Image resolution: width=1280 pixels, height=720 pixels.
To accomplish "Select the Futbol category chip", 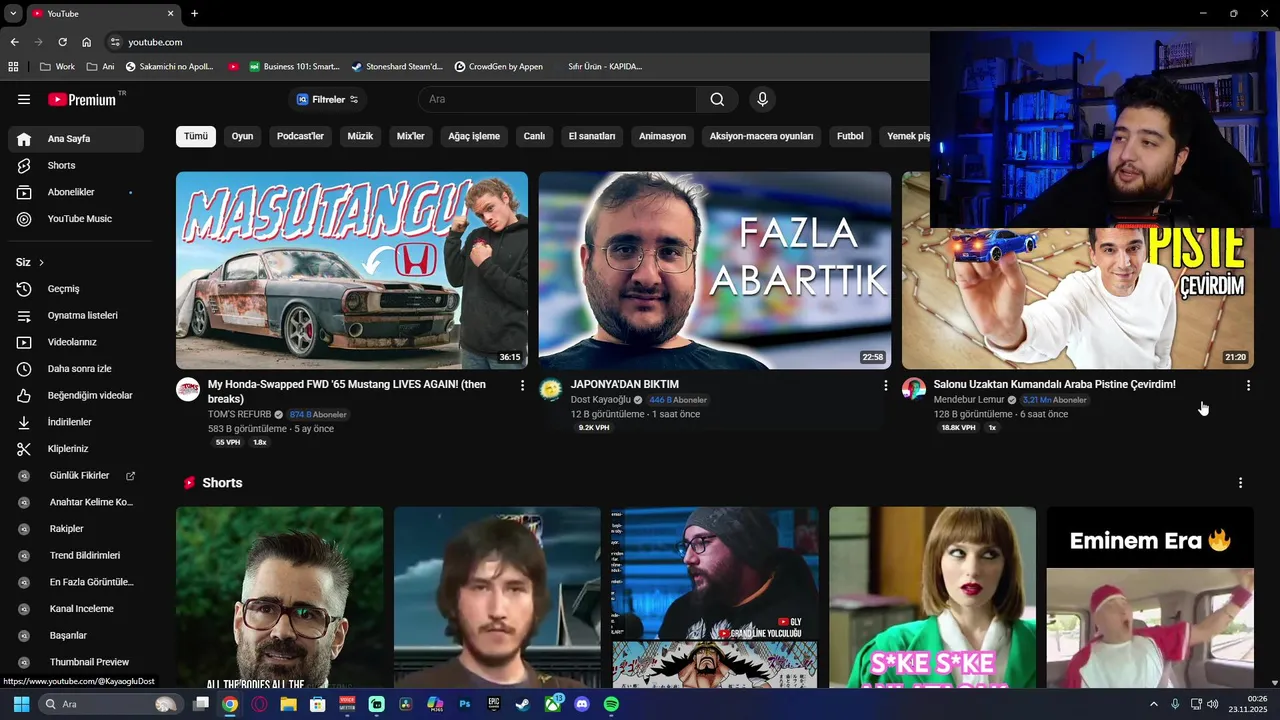I will coord(850,136).
